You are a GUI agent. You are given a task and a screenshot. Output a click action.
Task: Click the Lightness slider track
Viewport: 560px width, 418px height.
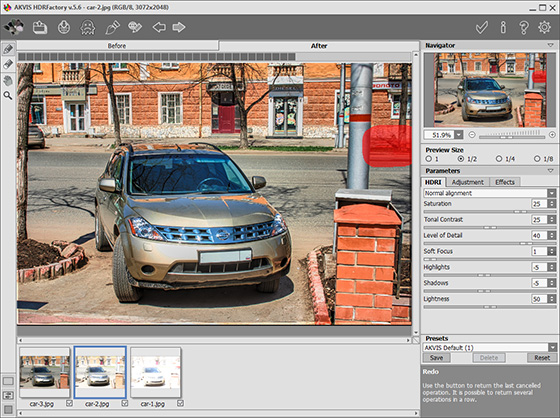click(x=489, y=307)
